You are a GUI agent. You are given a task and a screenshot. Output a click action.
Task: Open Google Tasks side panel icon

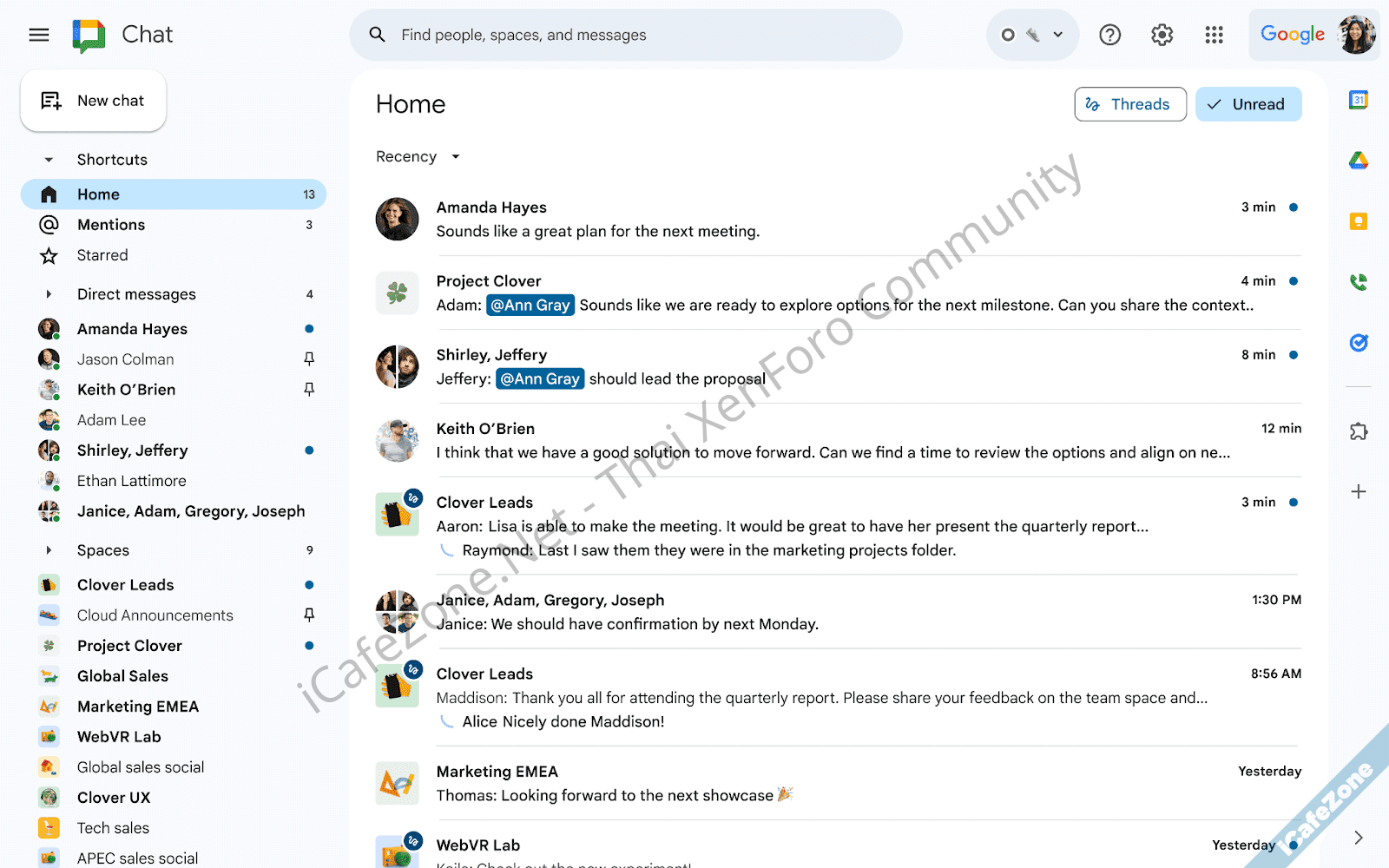(1359, 343)
